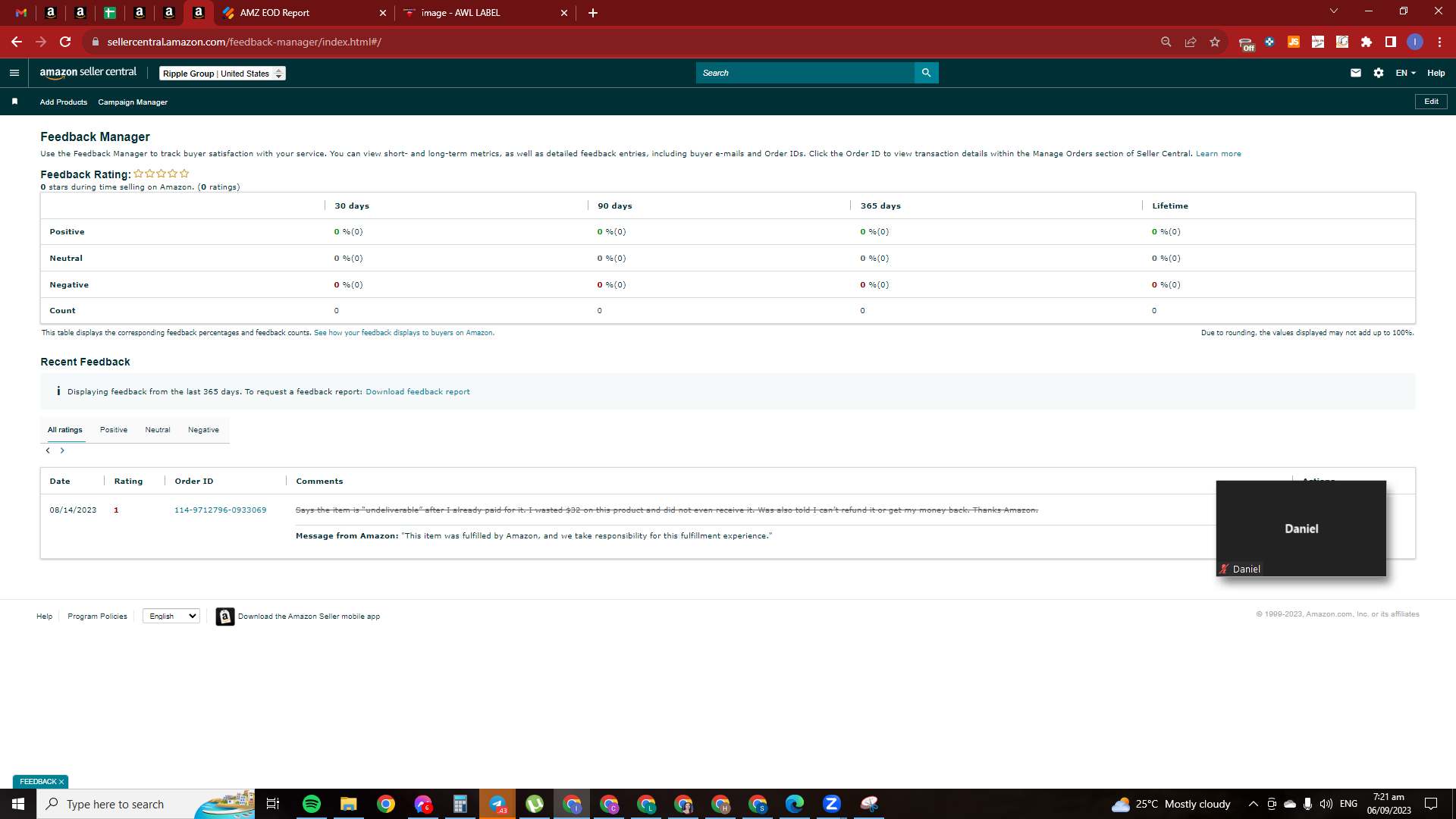Go back in browser history
The height and width of the screenshot is (819, 1456).
tap(17, 42)
